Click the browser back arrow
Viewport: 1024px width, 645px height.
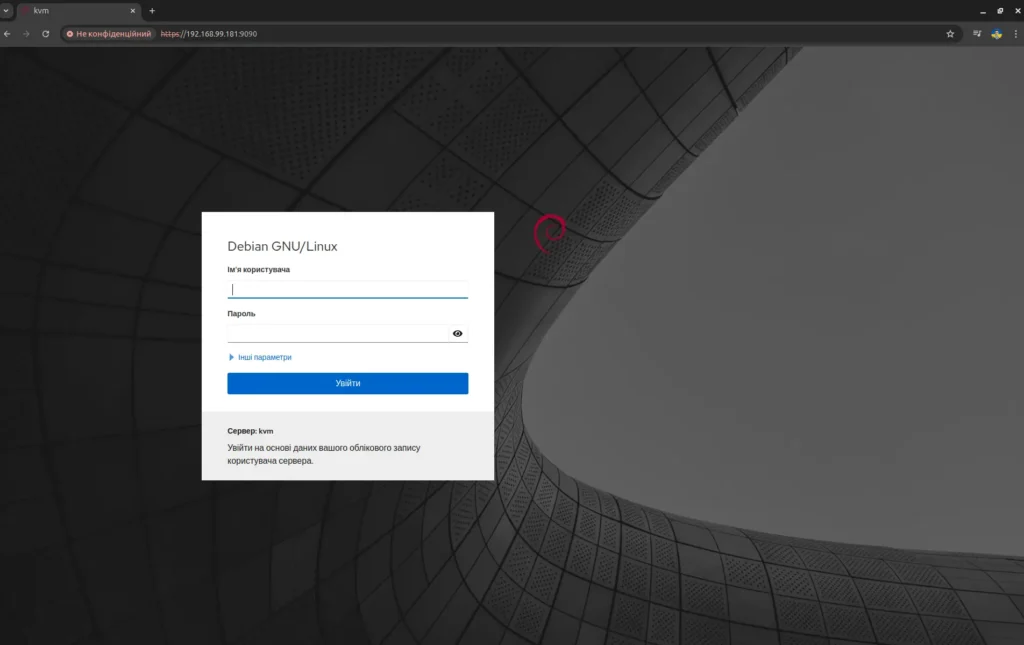7,34
